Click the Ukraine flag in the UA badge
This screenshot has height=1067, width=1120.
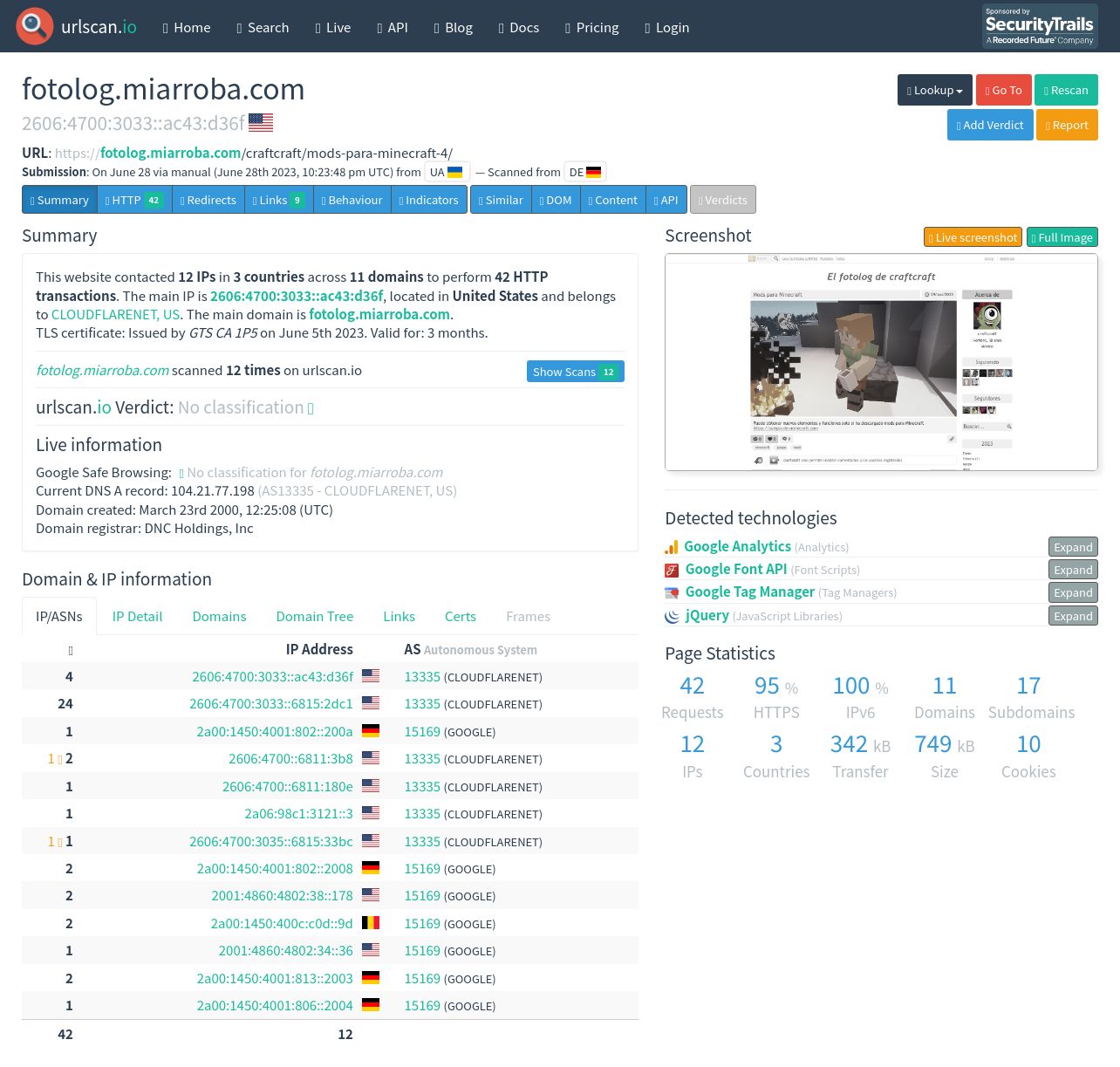pyautogui.click(x=455, y=172)
